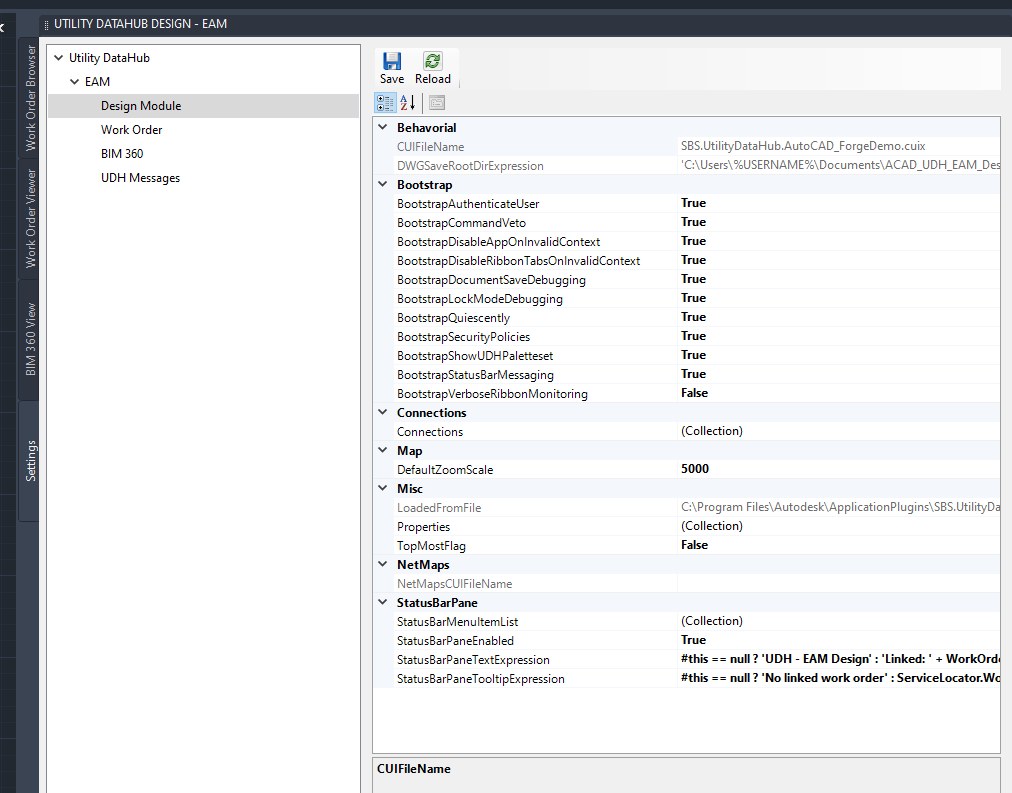1012x793 pixels.
Task: Click the Property Pages icon
Action: tap(437, 102)
